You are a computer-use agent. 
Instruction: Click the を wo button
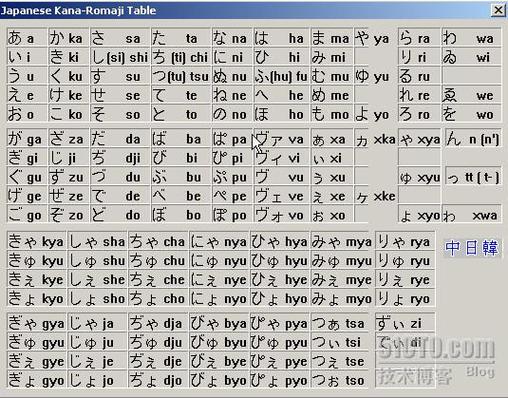(471, 114)
